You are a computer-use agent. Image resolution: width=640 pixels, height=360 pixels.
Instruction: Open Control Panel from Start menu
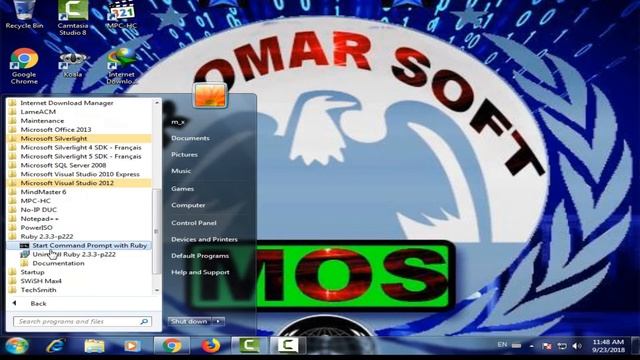[x=194, y=223]
